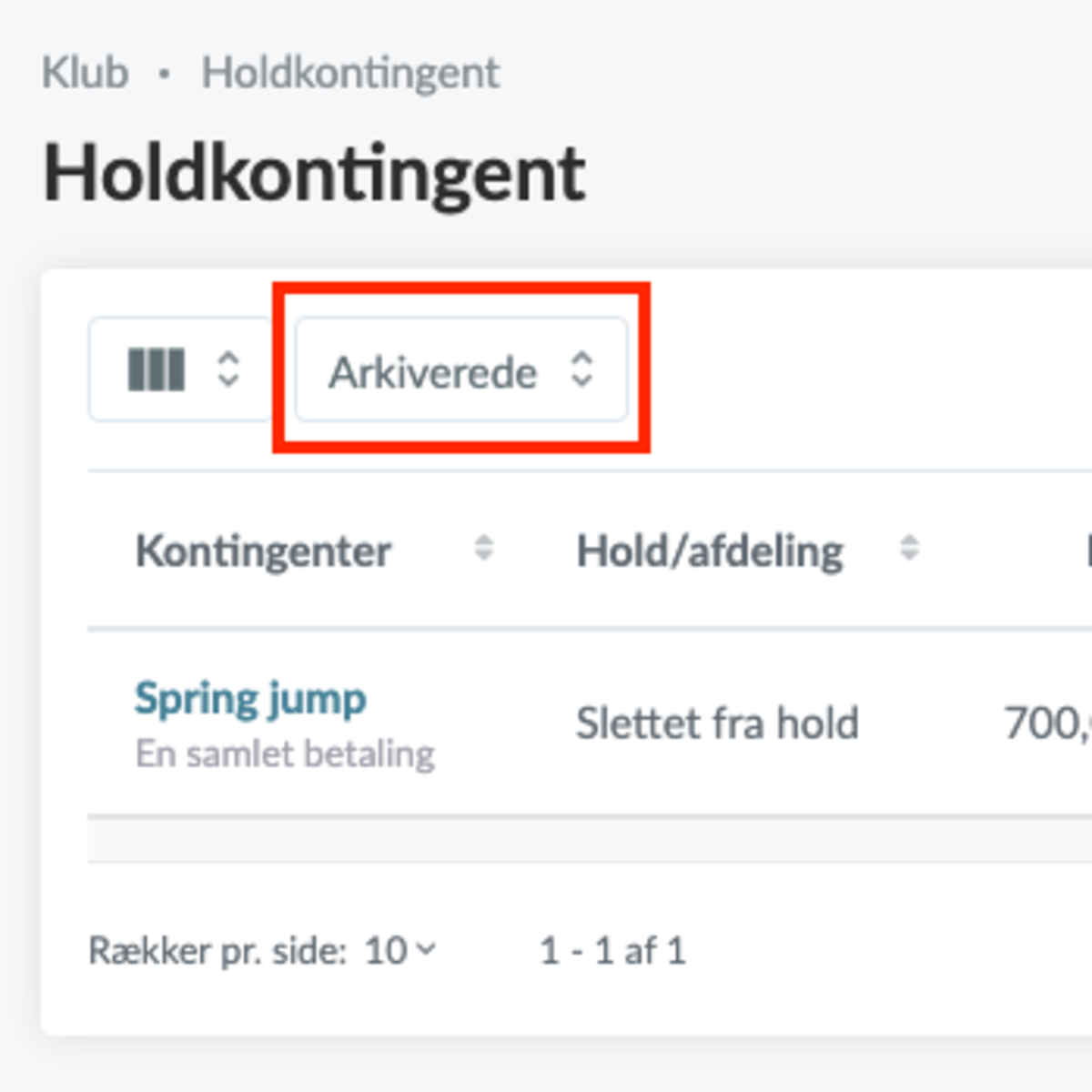1092x1092 pixels.
Task: Go to the Klub breadcrumb
Action: click(85, 73)
